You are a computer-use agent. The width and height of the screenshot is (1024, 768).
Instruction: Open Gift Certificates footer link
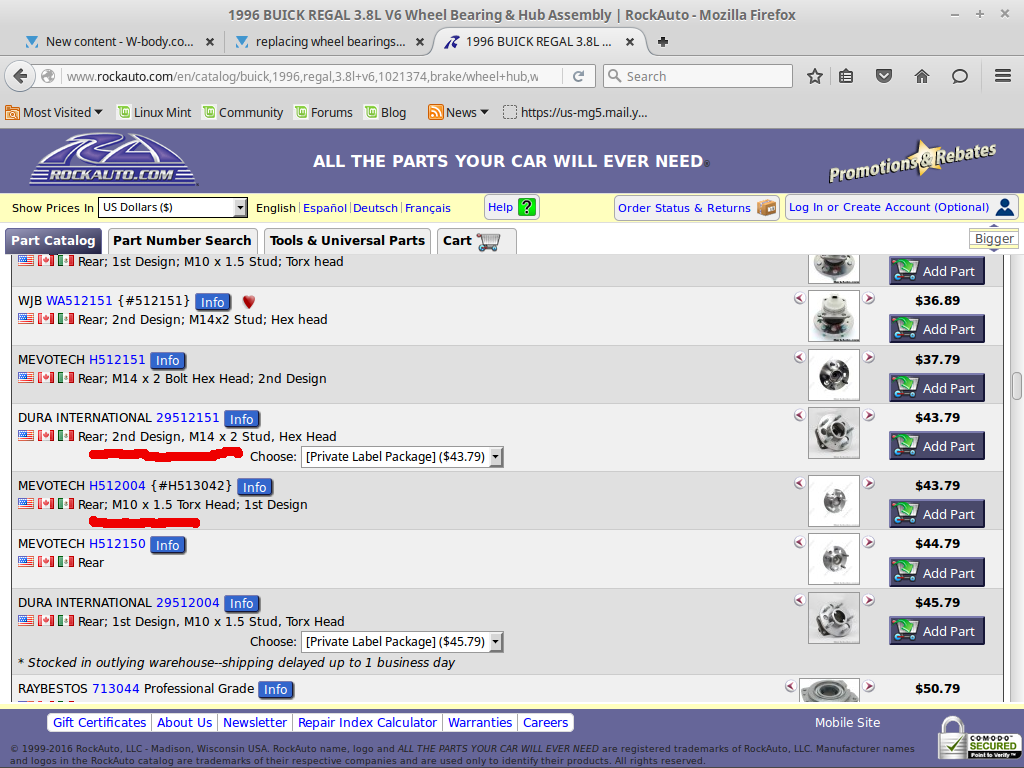tap(99, 722)
